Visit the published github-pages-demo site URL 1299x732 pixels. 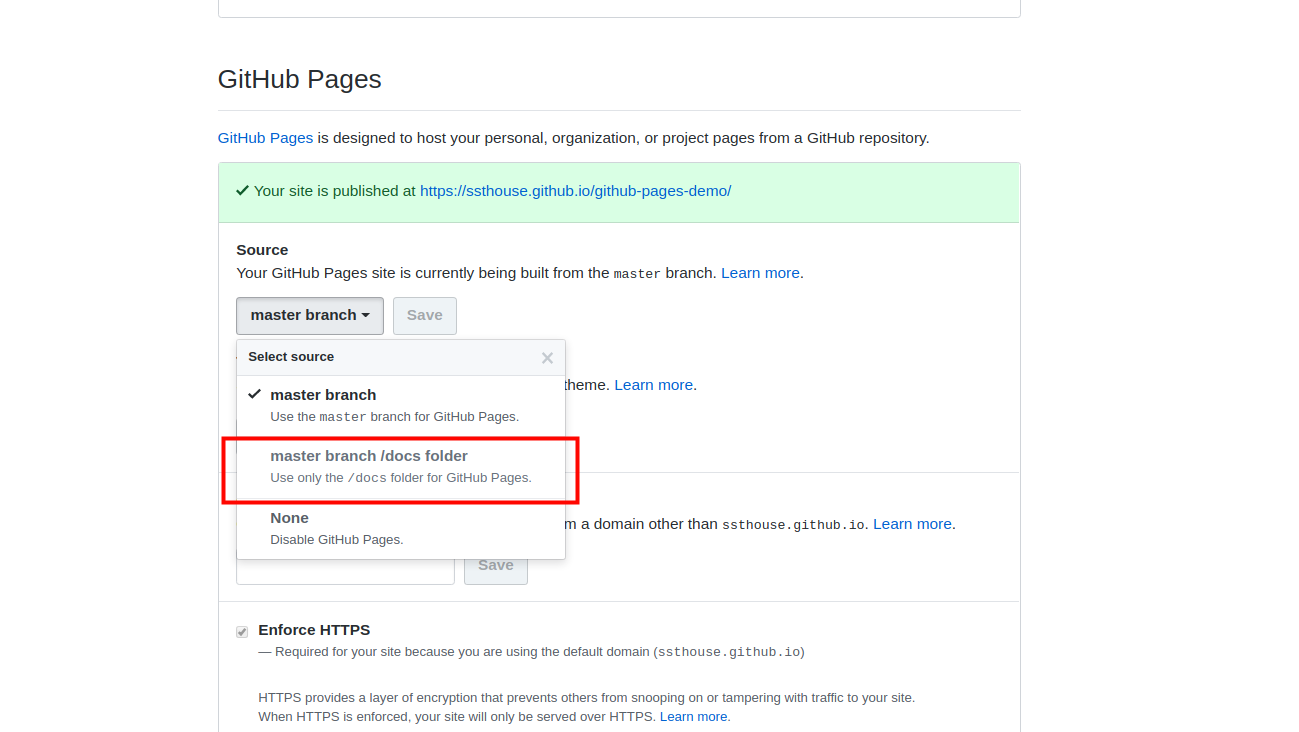tap(575, 190)
